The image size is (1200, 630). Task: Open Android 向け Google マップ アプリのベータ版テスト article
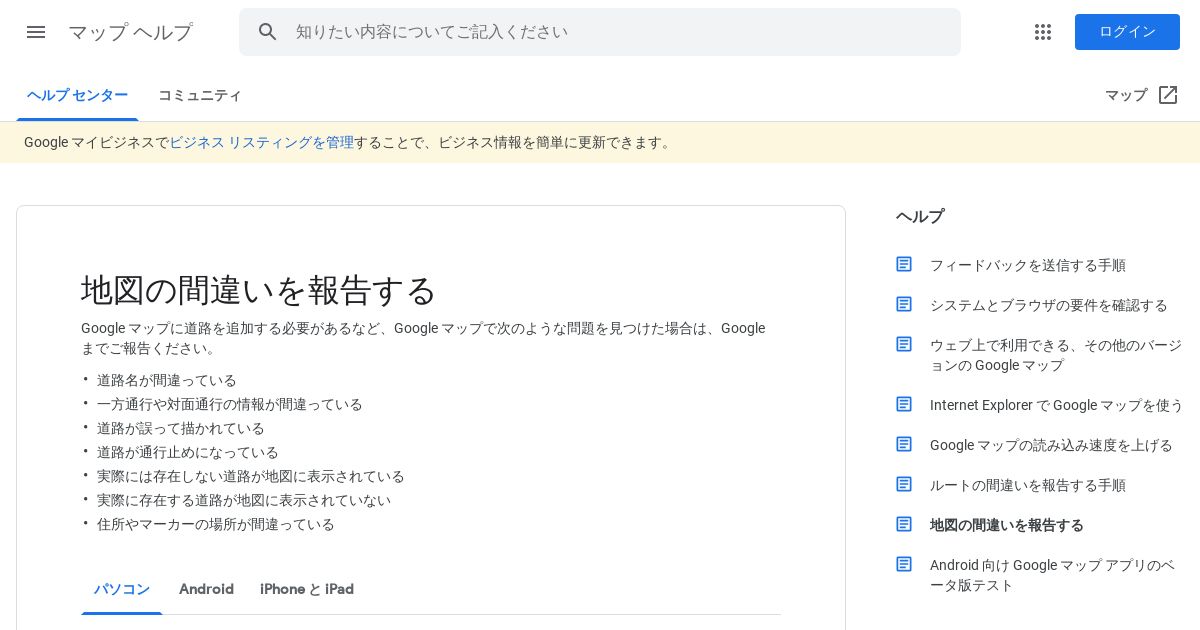point(1052,575)
